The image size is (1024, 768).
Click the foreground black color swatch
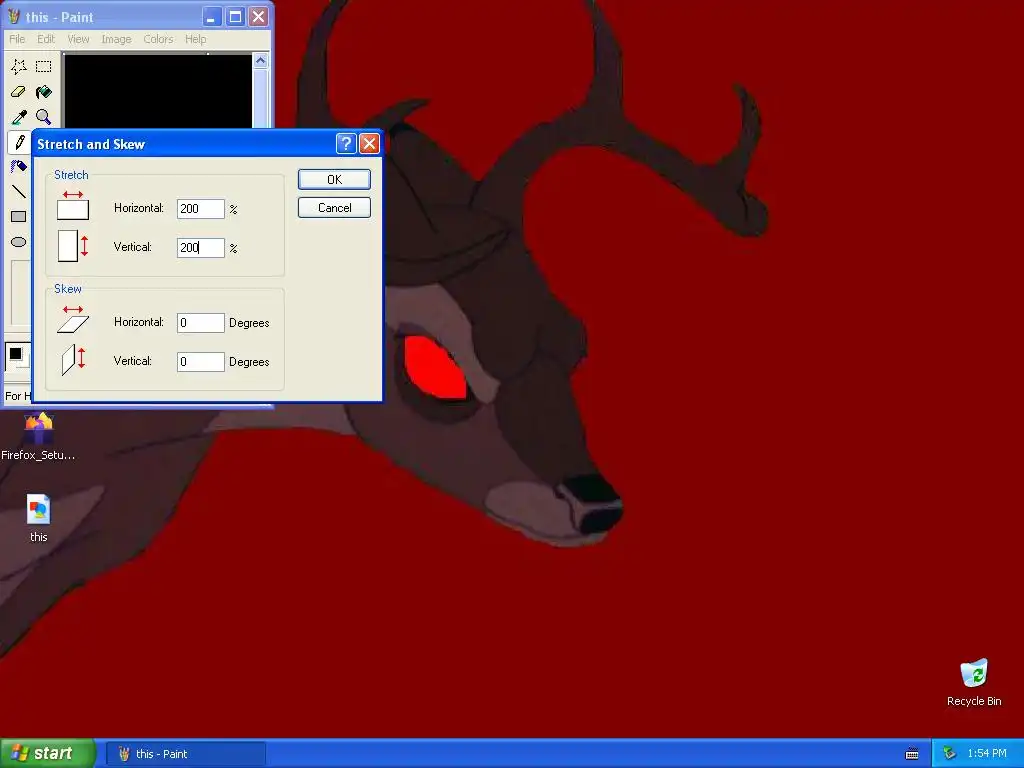[x=15, y=354]
